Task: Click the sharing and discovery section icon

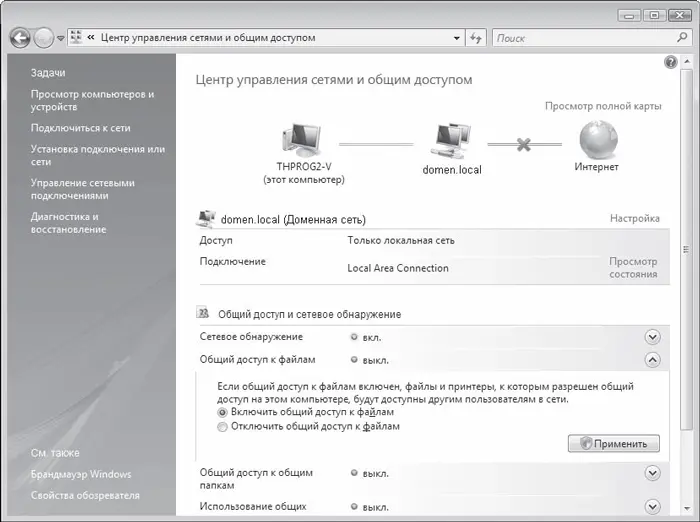Action: pos(203,313)
